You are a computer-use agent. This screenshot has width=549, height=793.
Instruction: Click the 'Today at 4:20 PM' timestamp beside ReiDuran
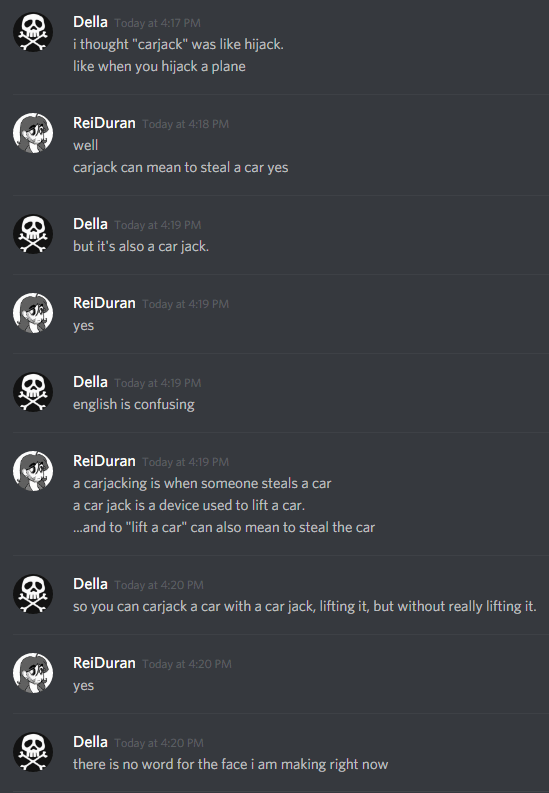[x=187, y=665]
